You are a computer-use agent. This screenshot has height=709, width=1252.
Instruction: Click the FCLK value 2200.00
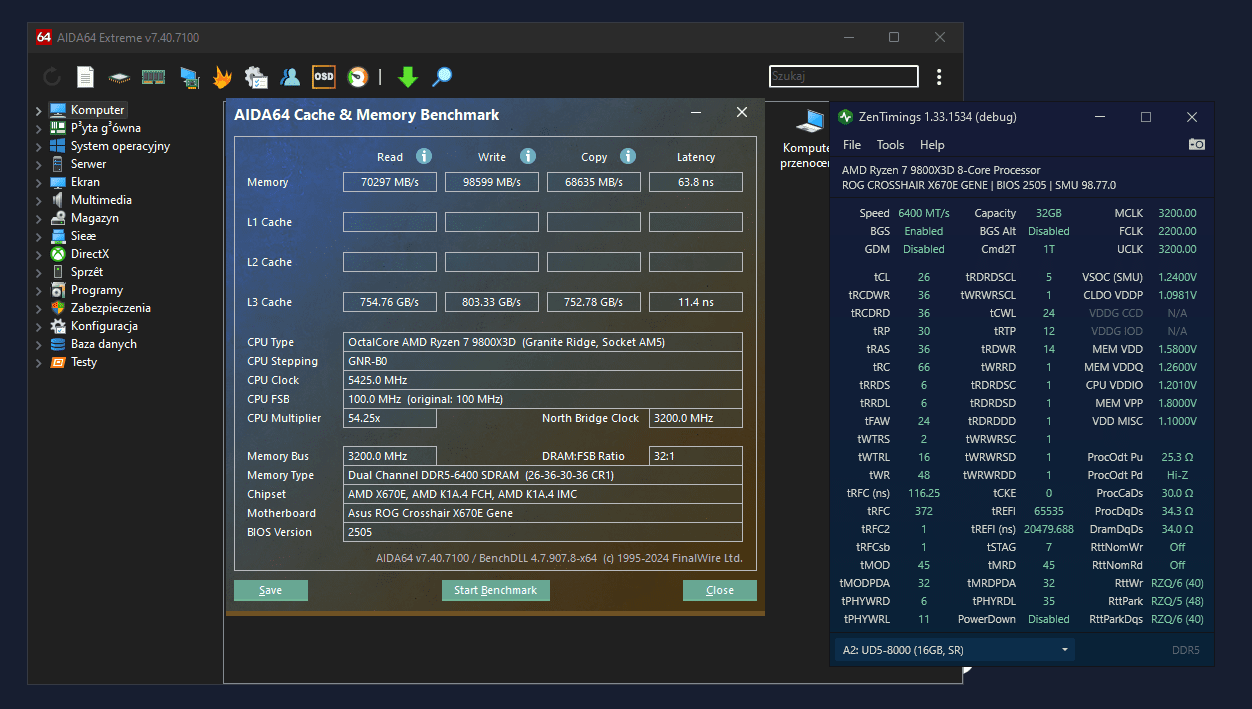[x=1177, y=231]
